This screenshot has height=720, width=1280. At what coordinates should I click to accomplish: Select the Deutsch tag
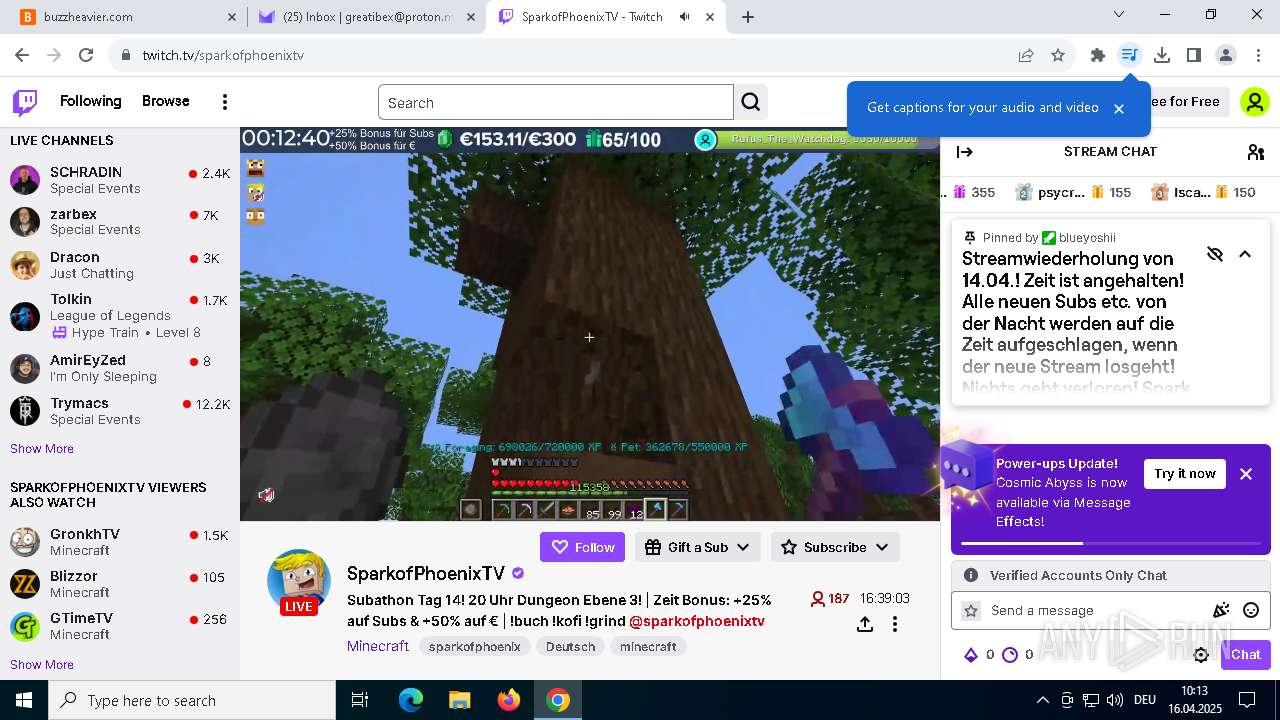(571, 647)
